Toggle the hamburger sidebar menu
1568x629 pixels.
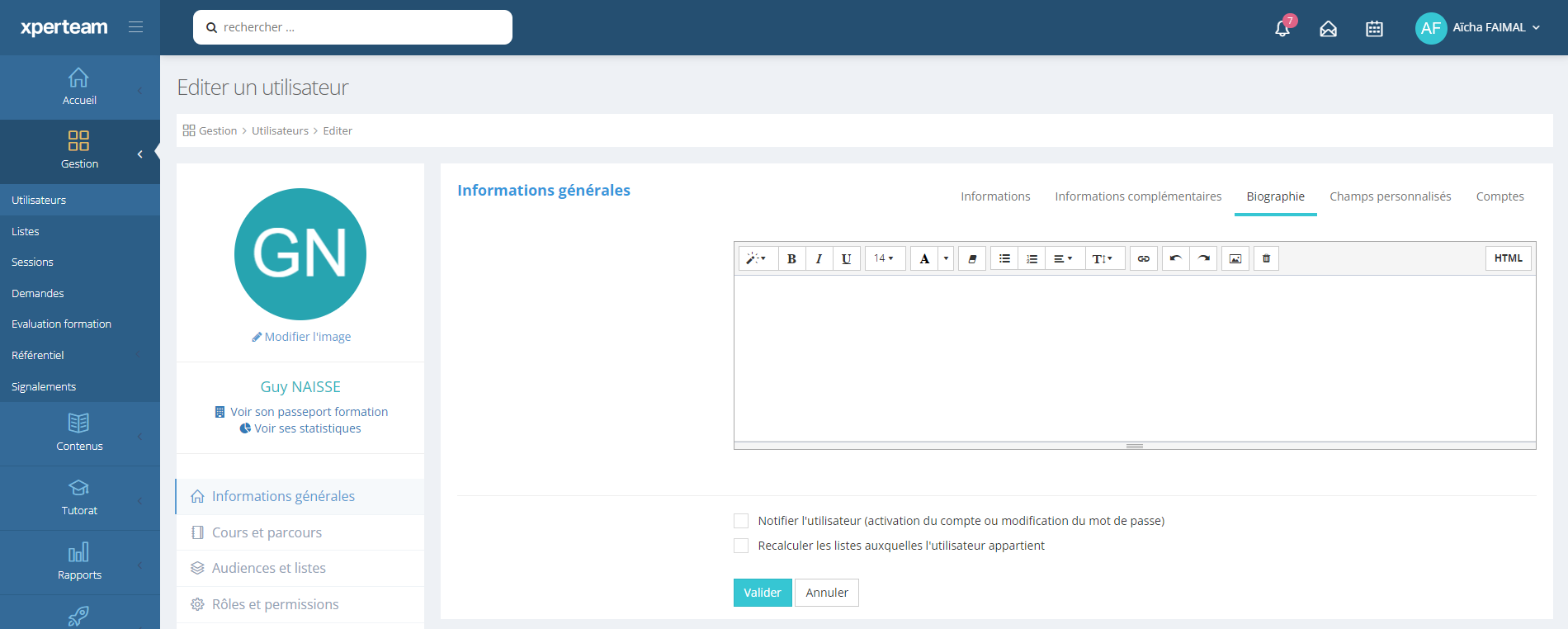point(136,27)
